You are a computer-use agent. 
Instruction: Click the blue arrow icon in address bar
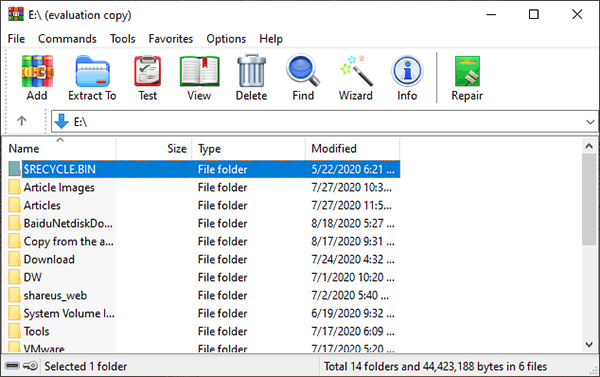[61, 121]
